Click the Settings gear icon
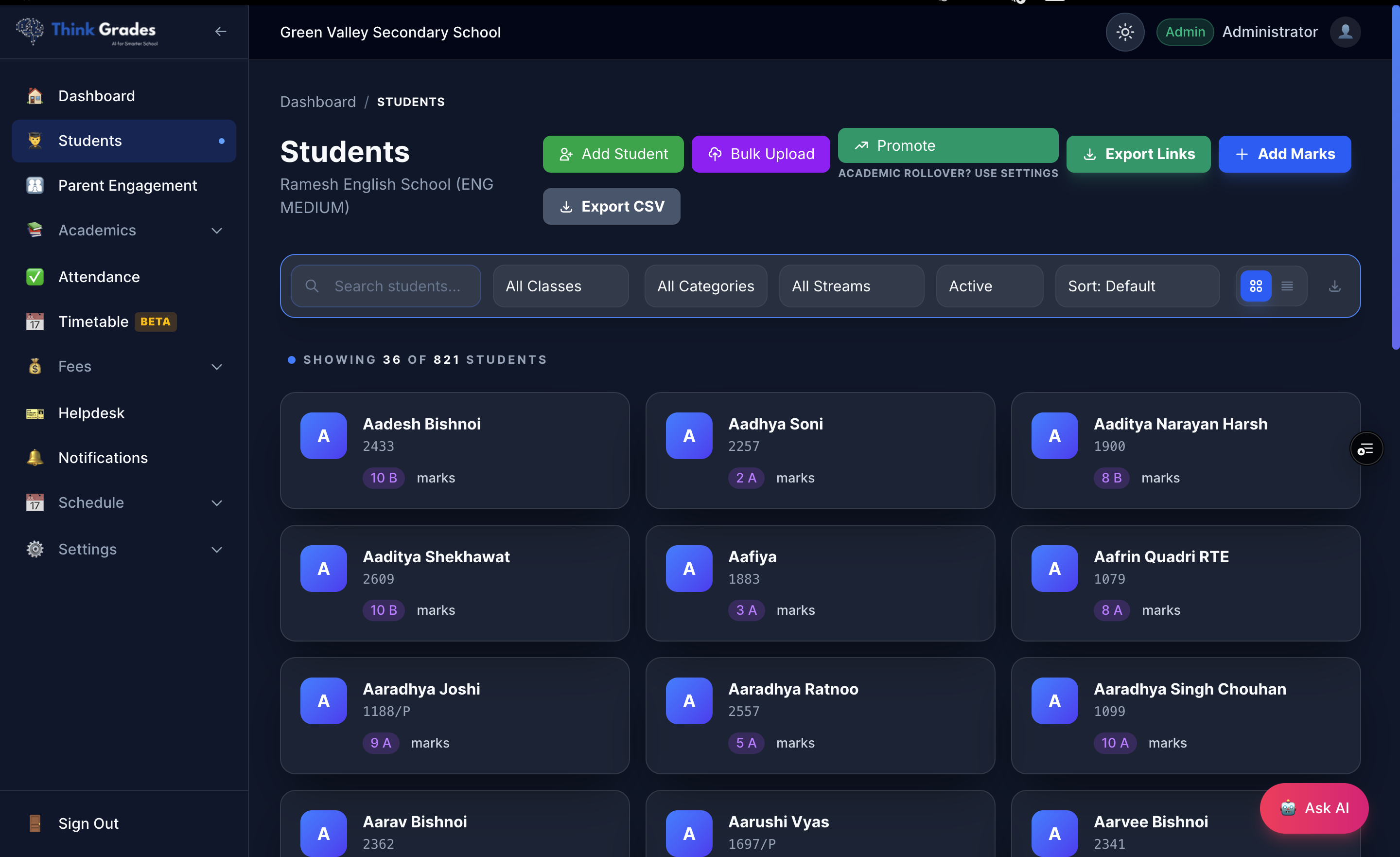The image size is (1400, 857). (x=35, y=549)
